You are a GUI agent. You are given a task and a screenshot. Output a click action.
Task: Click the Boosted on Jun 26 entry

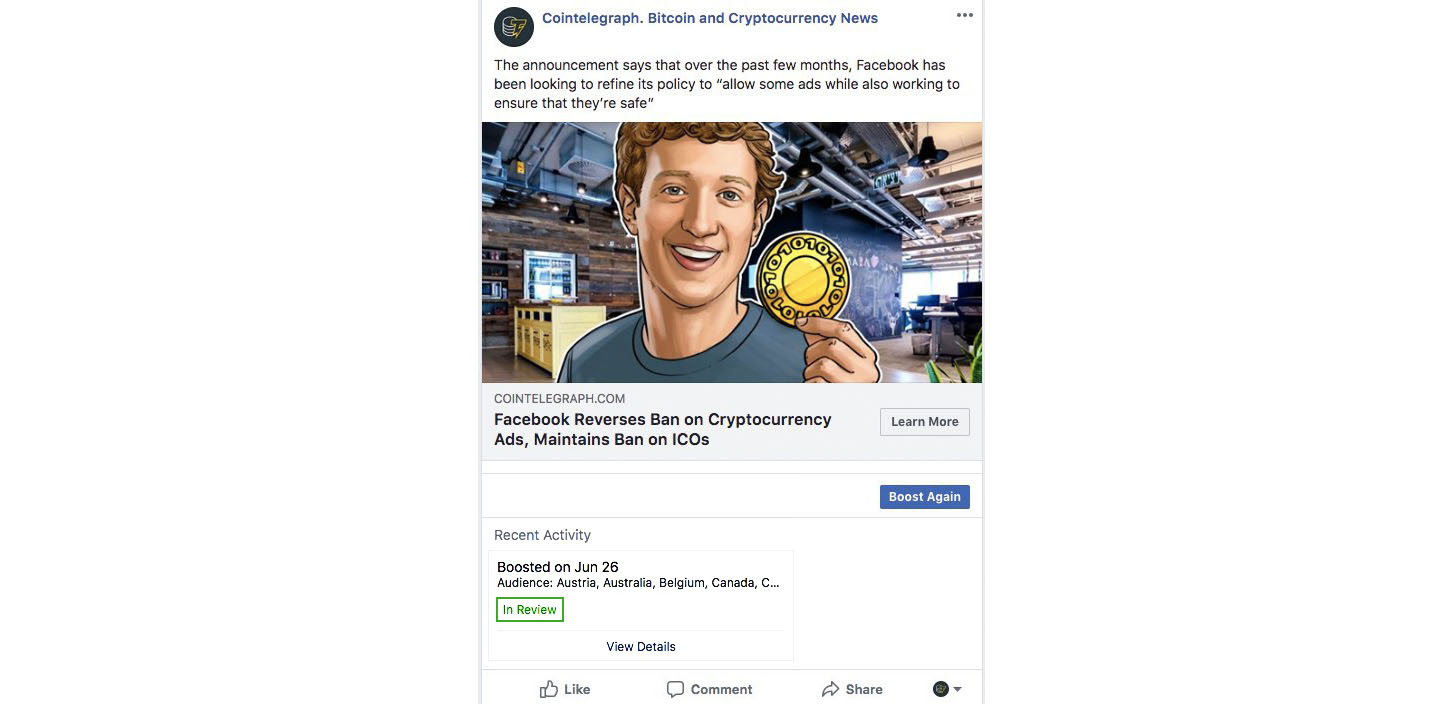tap(558, 567)
